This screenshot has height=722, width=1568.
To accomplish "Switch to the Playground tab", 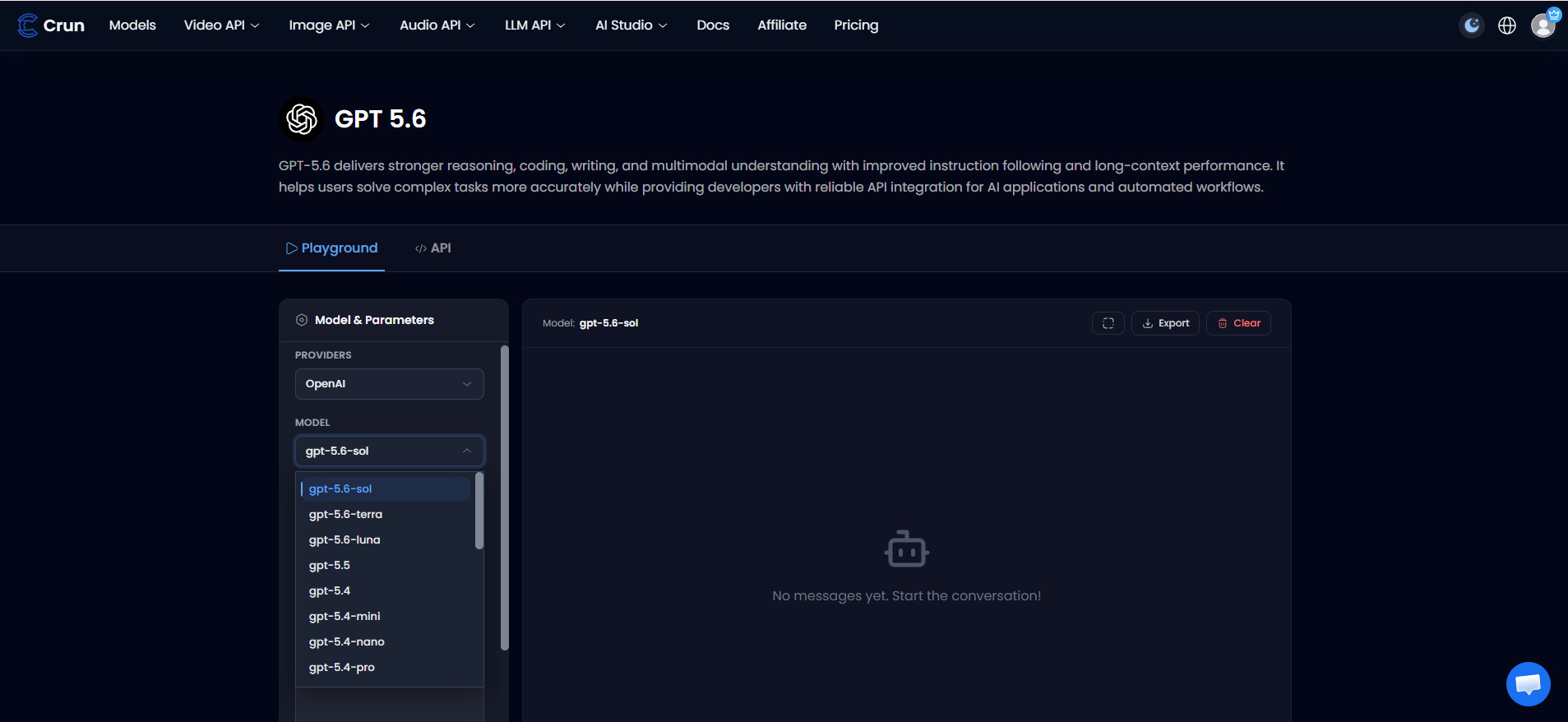I will [x=332, y=248].
